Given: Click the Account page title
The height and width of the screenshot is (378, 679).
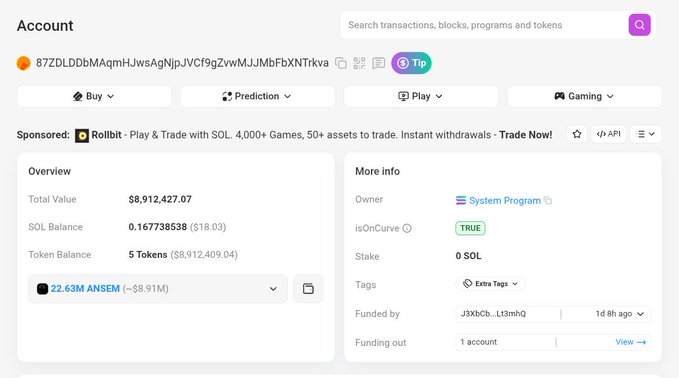Looking at the screenshot, I should coord(45,26).
